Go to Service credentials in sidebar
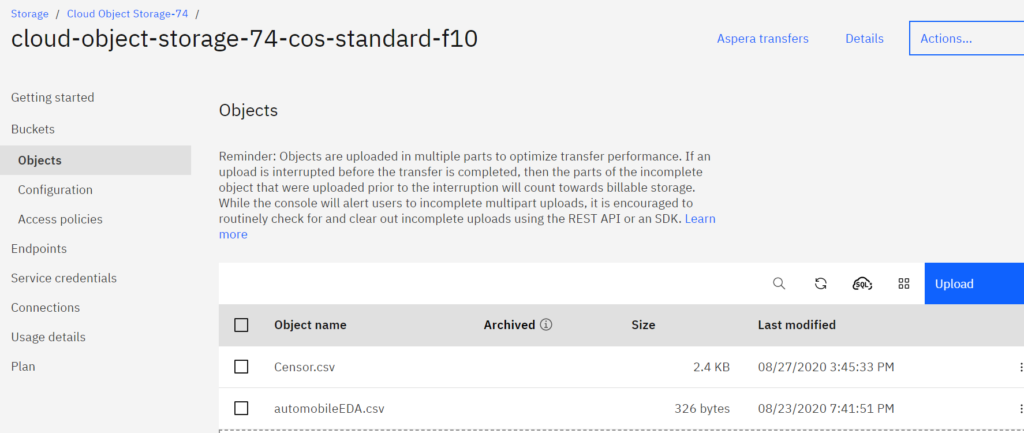The image size is (1024, 433). (x=64, y=278)
